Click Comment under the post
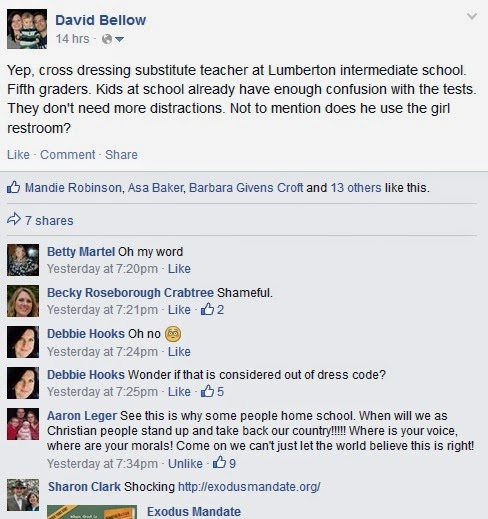The height and width of the screenshot is (519, 488). (x=68, y=155)
